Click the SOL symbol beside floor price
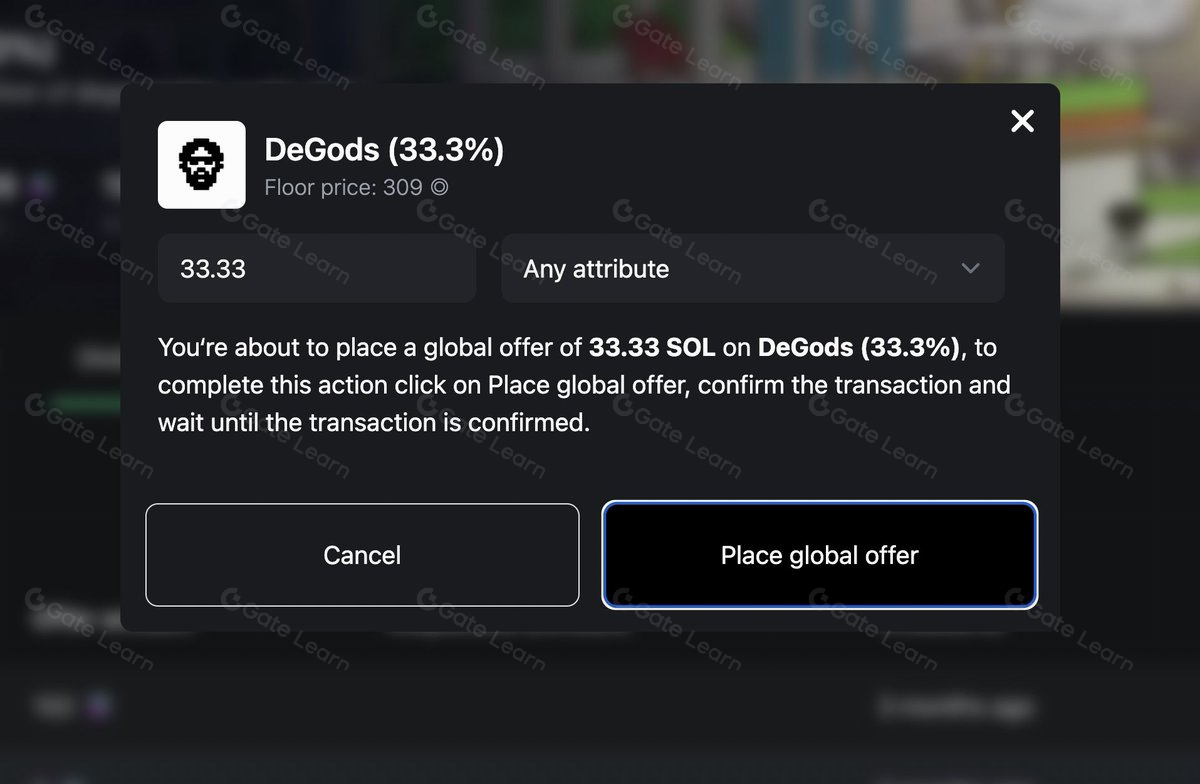The width and height of the screenshot is (1200, 784). pos(440,187)
